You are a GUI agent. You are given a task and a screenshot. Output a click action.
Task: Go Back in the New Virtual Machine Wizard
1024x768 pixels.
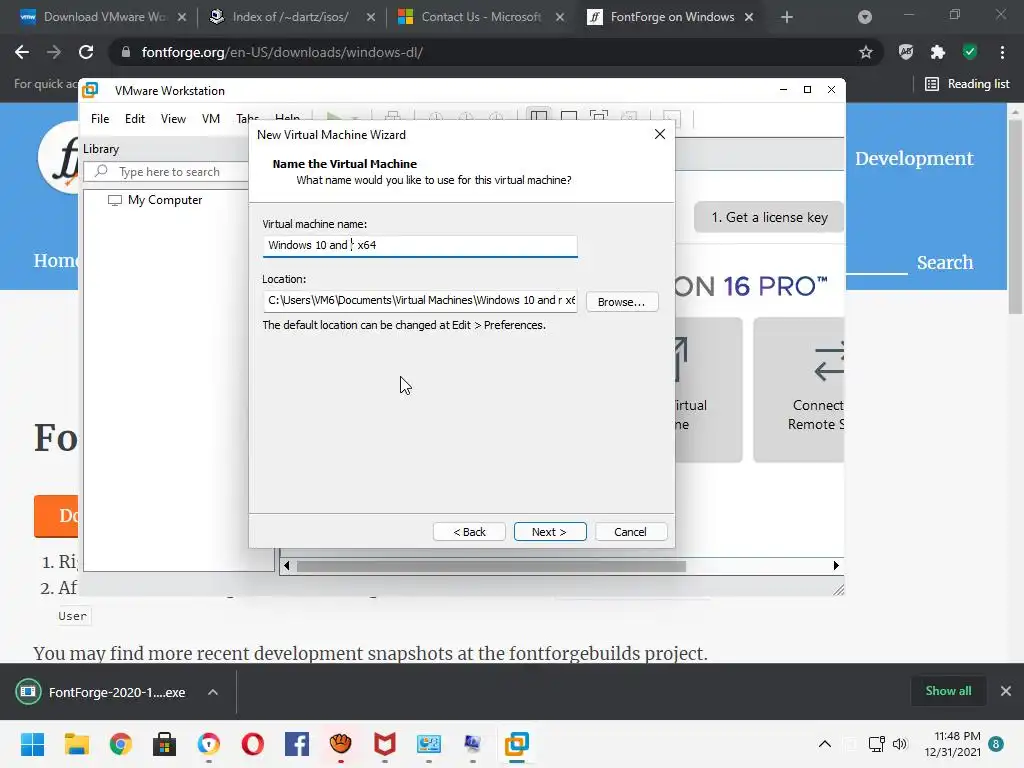[469, 532]
